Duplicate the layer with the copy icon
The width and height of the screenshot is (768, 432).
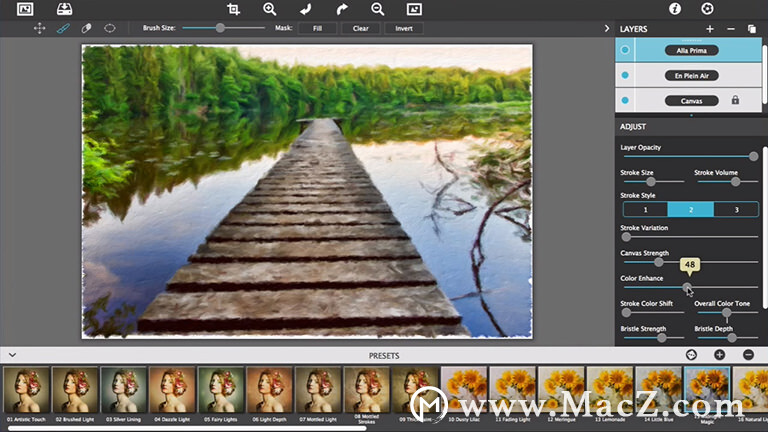click(752, 29)
